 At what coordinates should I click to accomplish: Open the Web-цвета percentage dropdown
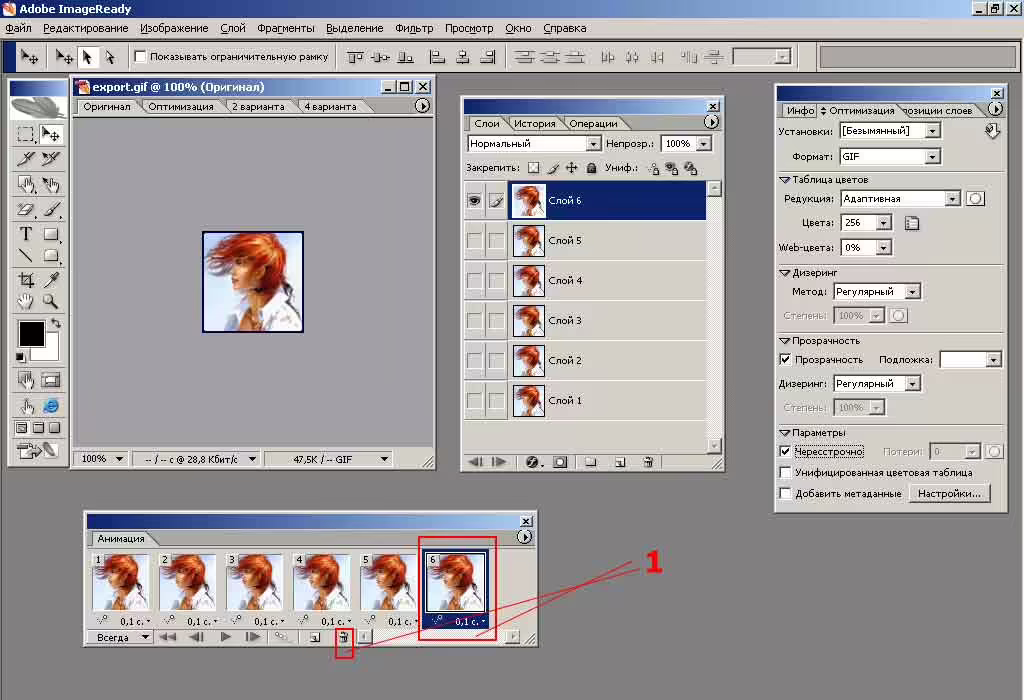pos(884,248)
